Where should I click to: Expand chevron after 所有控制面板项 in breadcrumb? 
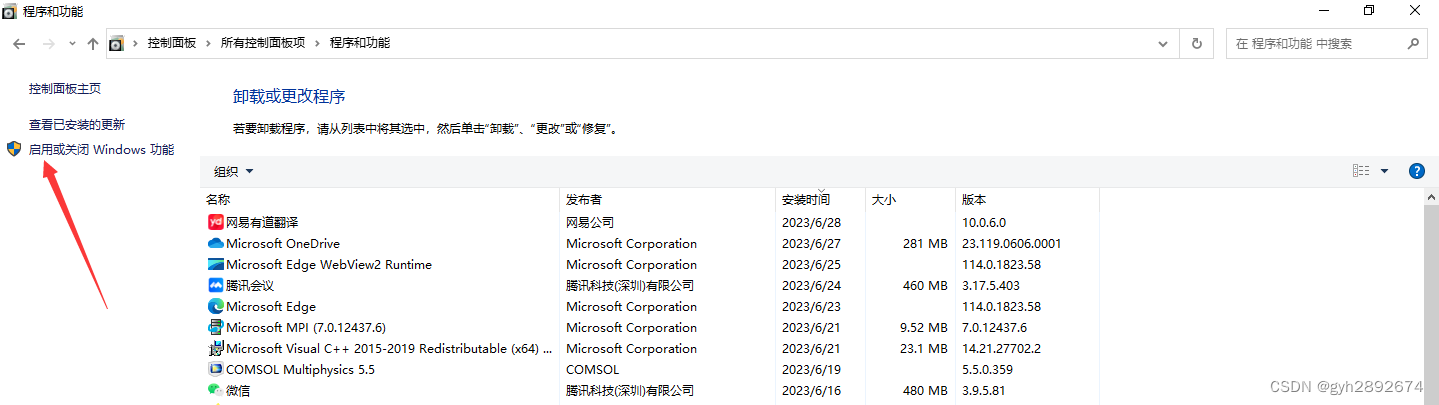pyautogui.click(x=318, y=43)
